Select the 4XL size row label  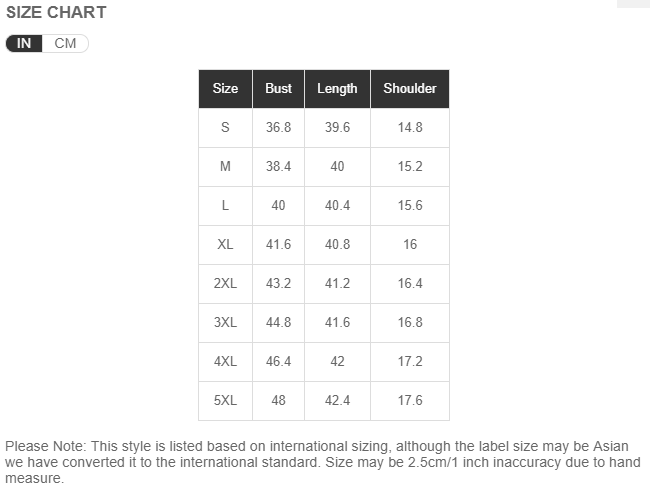point(225,361)
